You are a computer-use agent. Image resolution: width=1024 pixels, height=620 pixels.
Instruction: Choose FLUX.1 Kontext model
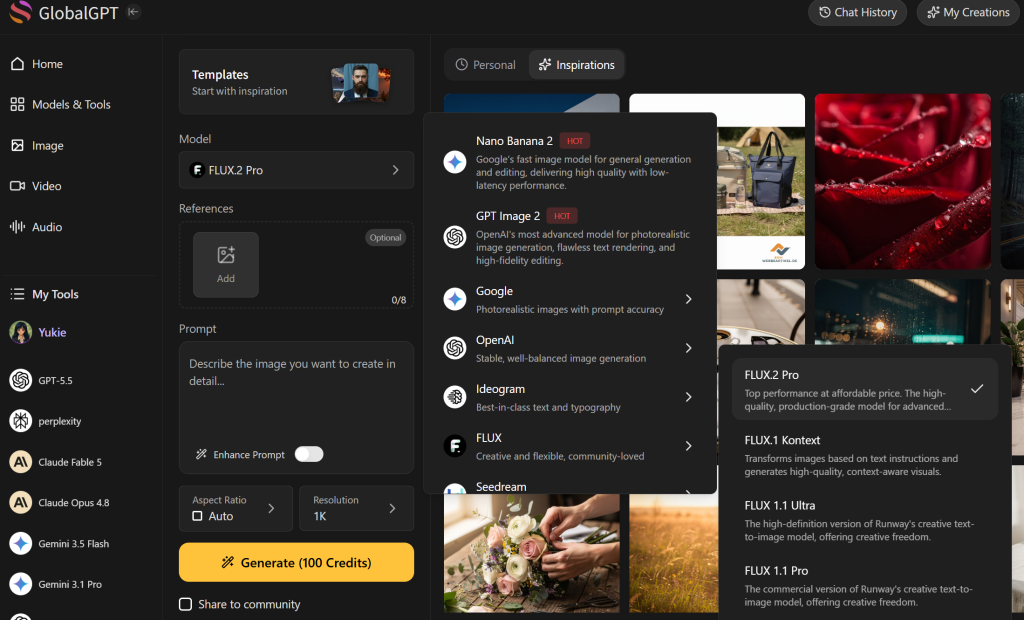[865, 455]
